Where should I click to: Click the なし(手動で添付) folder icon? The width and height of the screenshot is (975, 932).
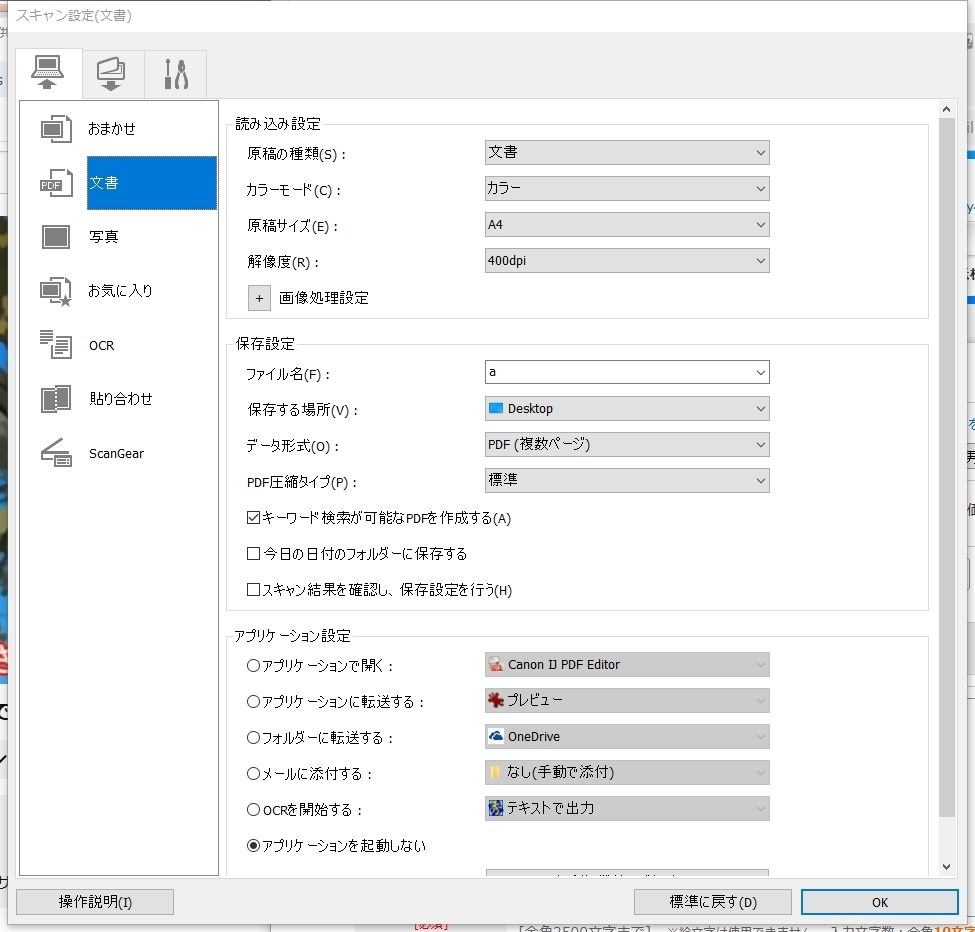[x=496, y=772]
